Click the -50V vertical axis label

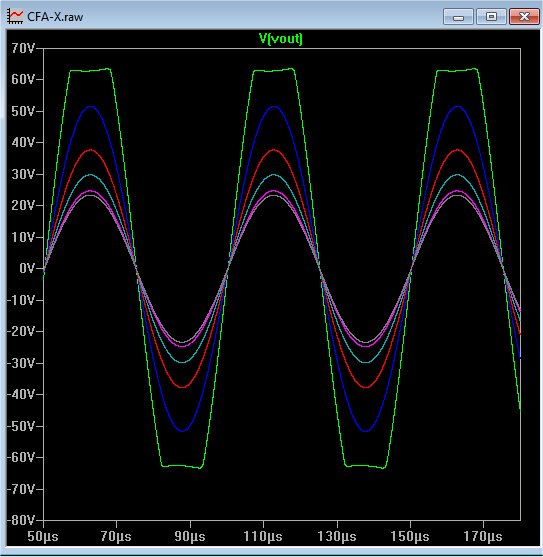21,426
